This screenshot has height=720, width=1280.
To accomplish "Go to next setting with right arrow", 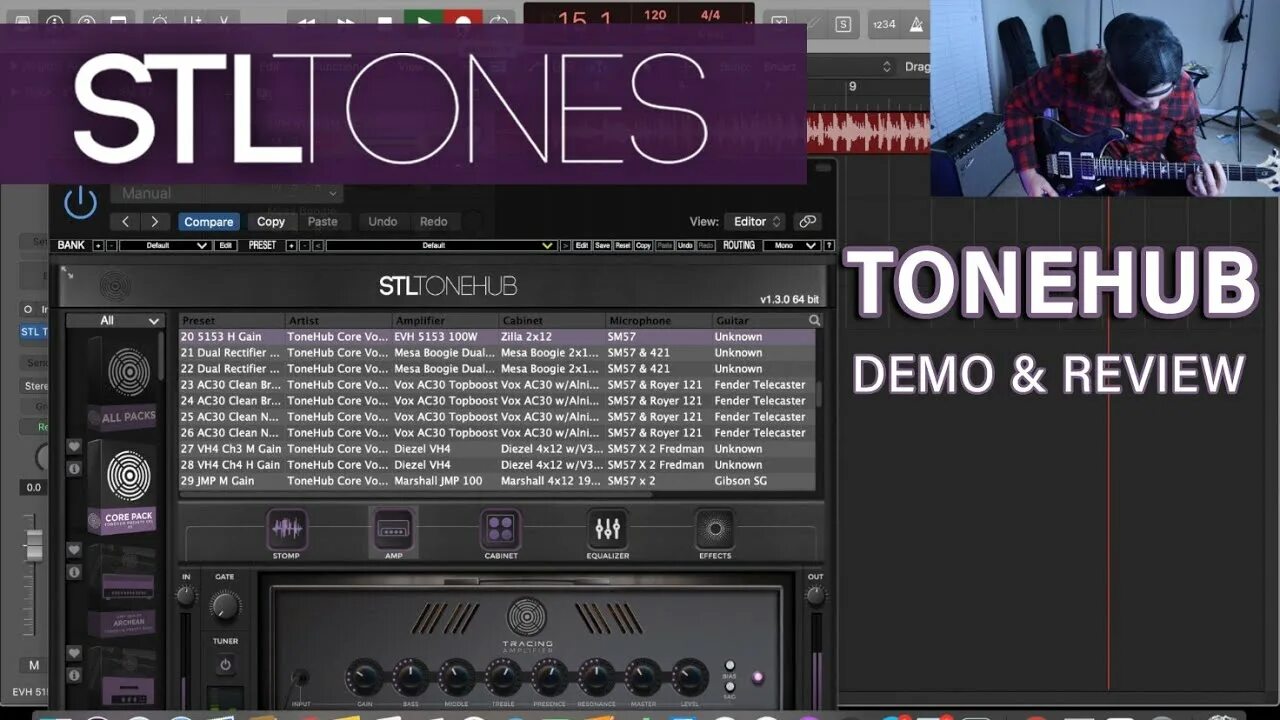I will 154,222.
